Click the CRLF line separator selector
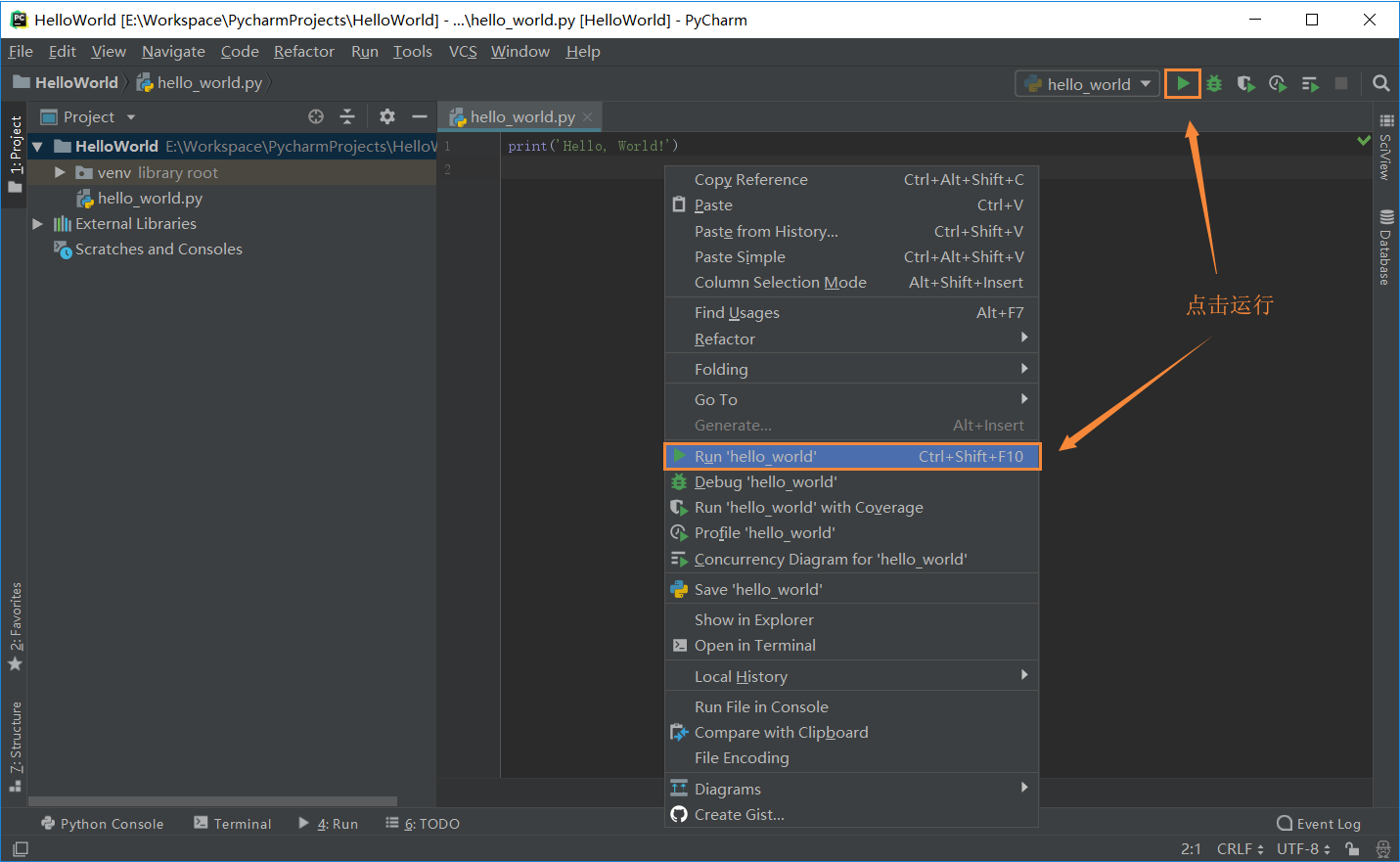Viewport: 1400px width, 862px height. pyautogui.click(x=1240, y=848)
